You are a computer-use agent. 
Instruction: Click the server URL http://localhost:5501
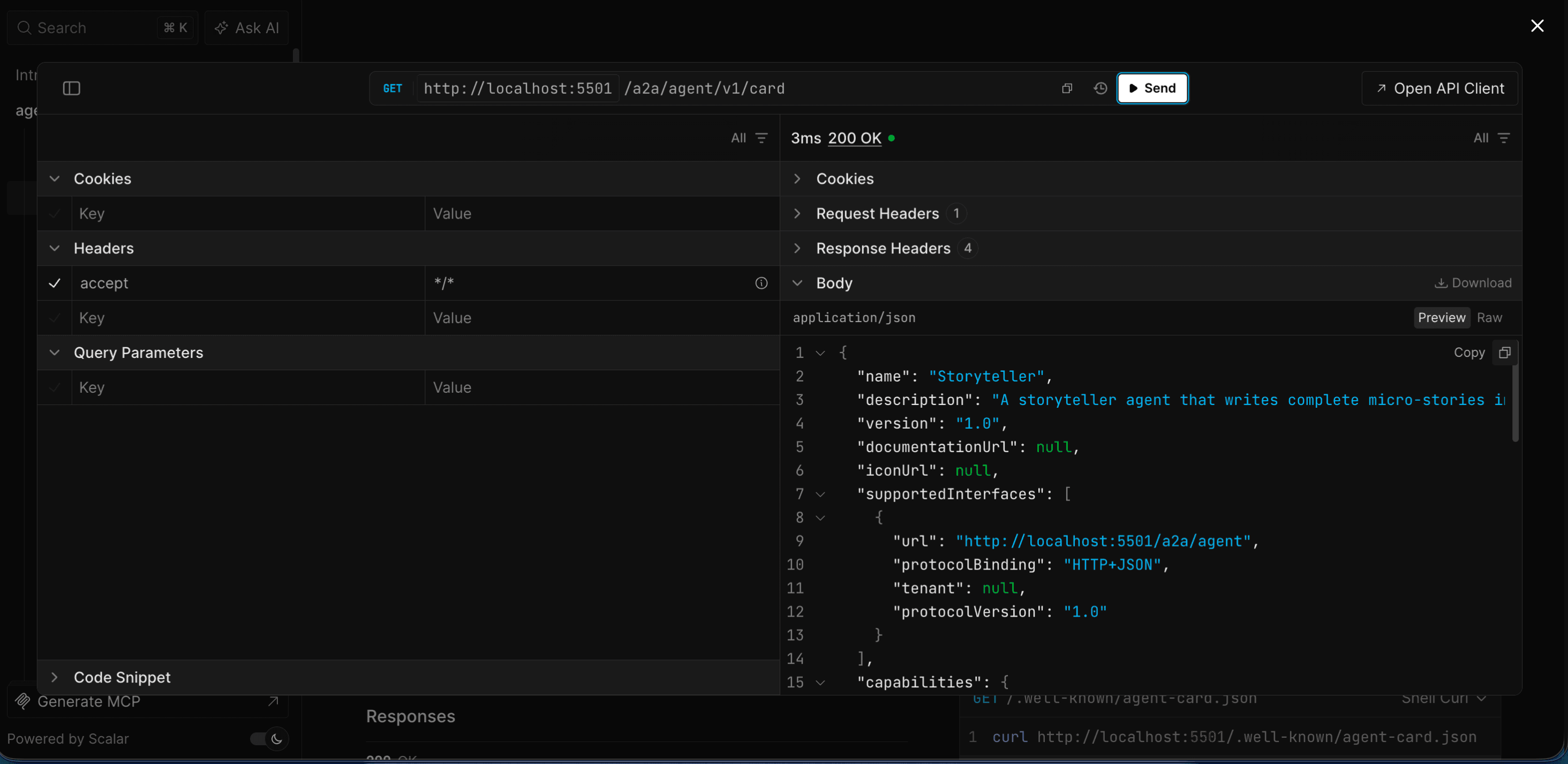pos(518,89)
